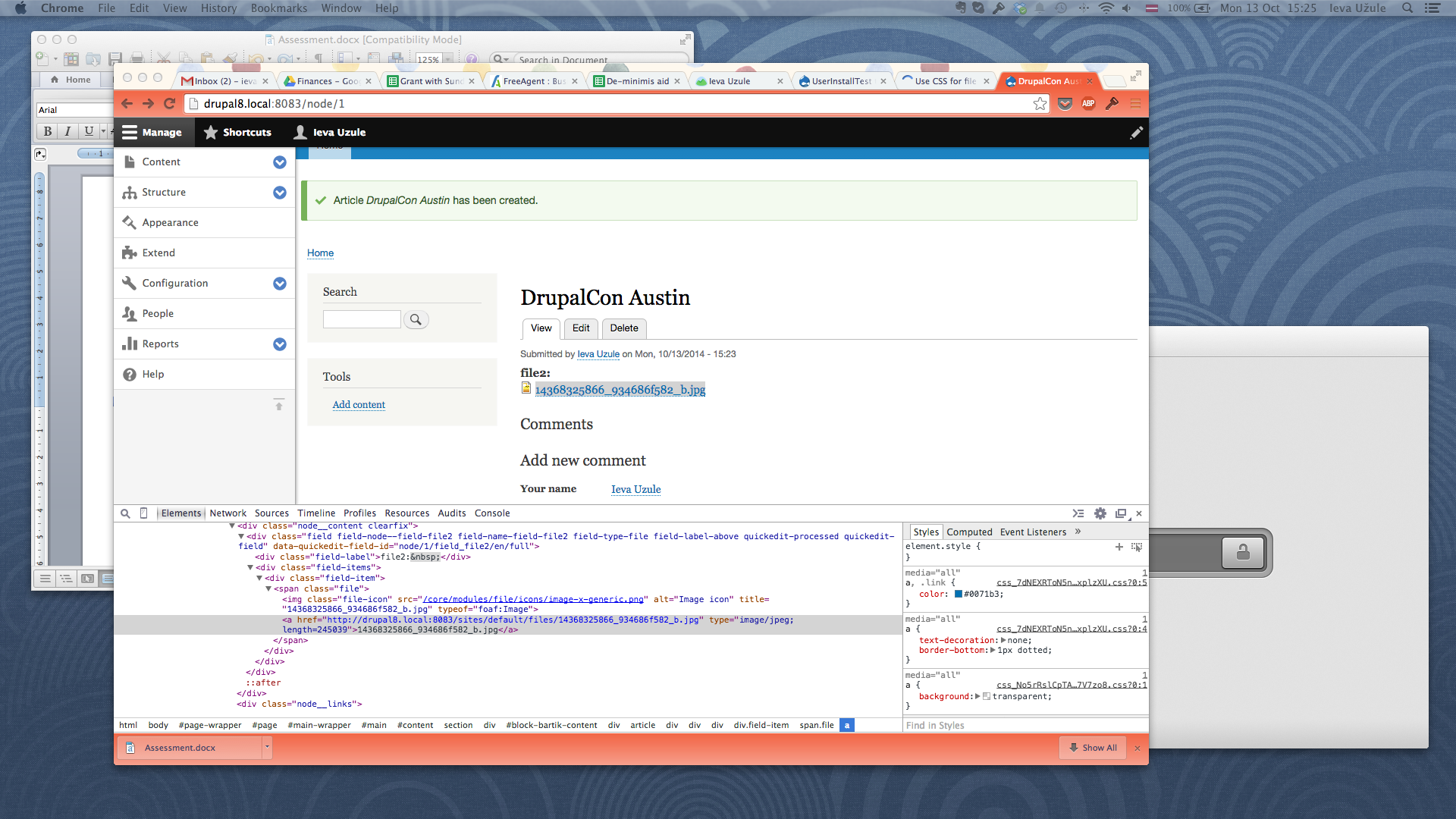Show the DevTools console drawer icon
The height and width of the screenshot is (819, 1456).
[1078, 513]
